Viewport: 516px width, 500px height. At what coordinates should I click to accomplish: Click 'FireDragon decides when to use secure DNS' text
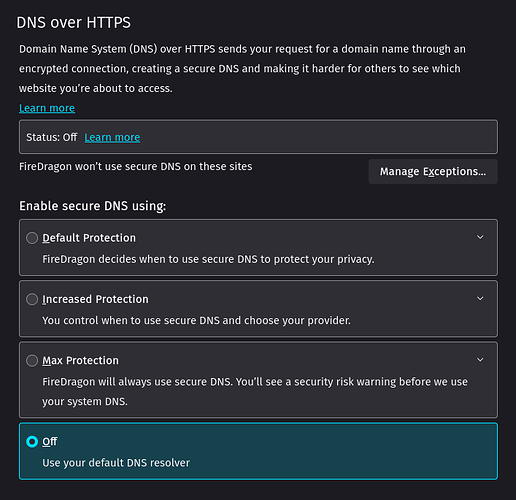tap(208, 259)
